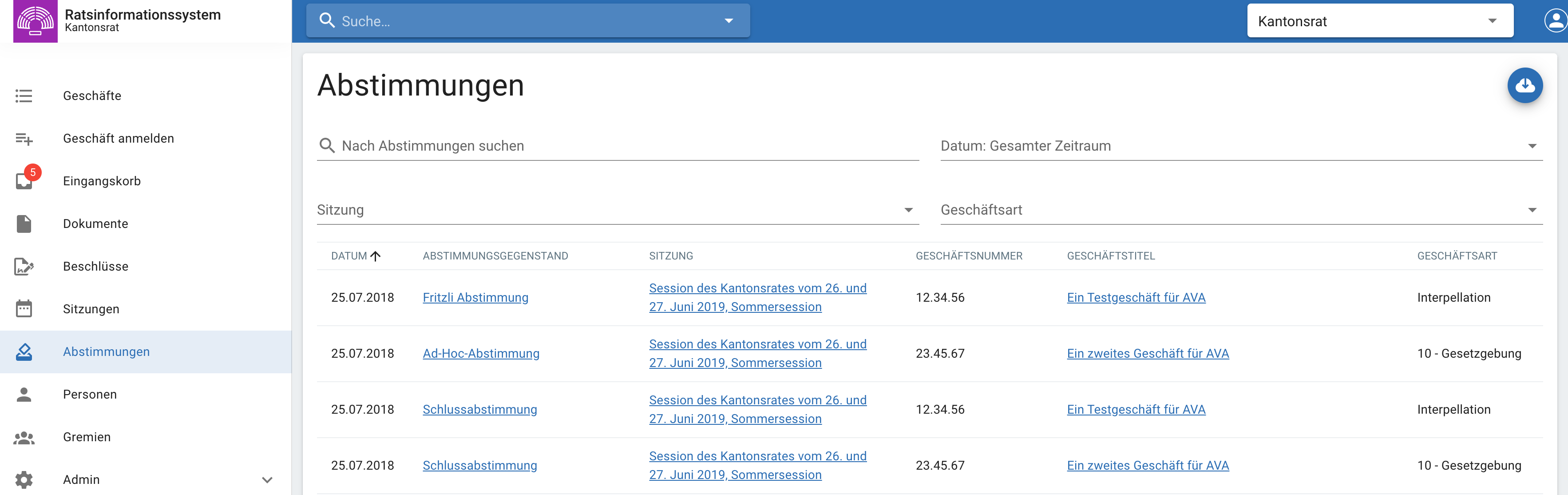Click the Ratsinformationssystem purple logo
This screenshot has height=495, width=1568.
(36, 21)
